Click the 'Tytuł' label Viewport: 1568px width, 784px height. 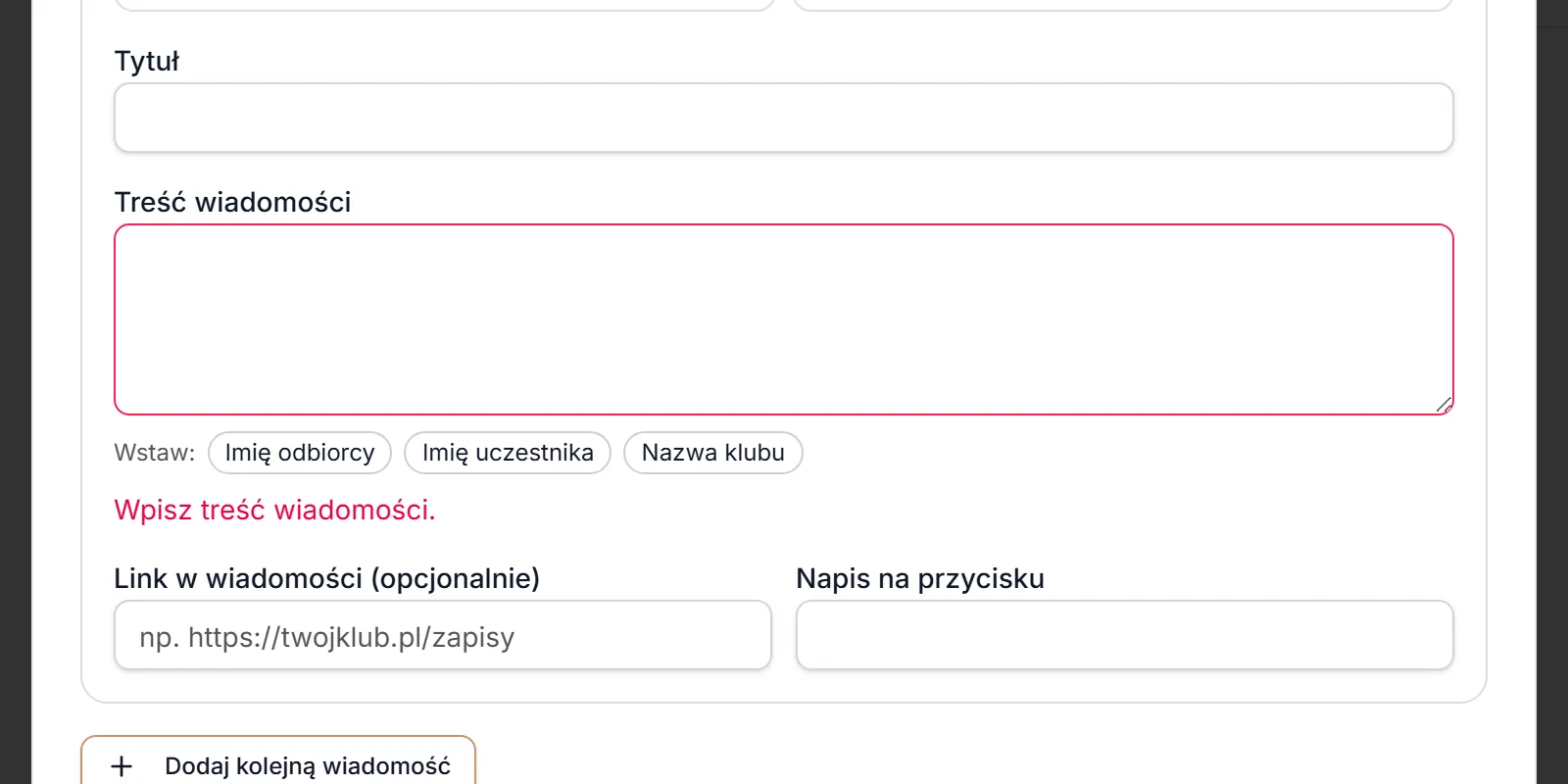click(147, 61)
